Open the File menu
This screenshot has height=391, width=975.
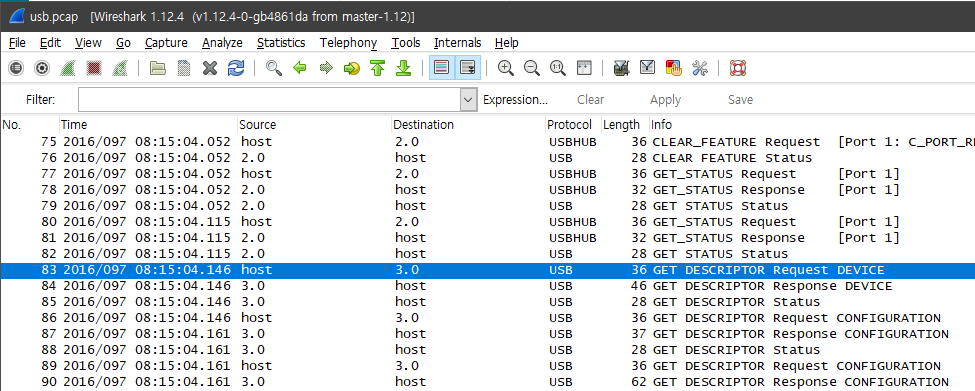click(x=17, y=43)
